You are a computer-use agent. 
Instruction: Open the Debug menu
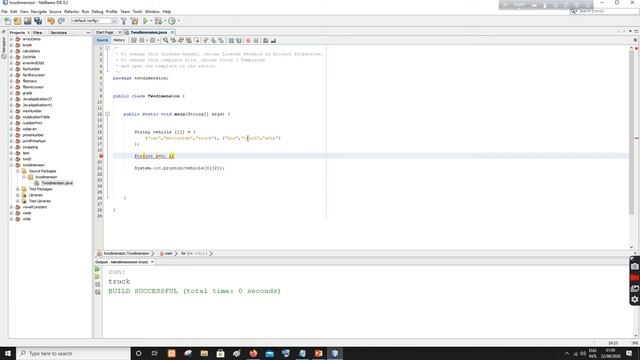97,11
